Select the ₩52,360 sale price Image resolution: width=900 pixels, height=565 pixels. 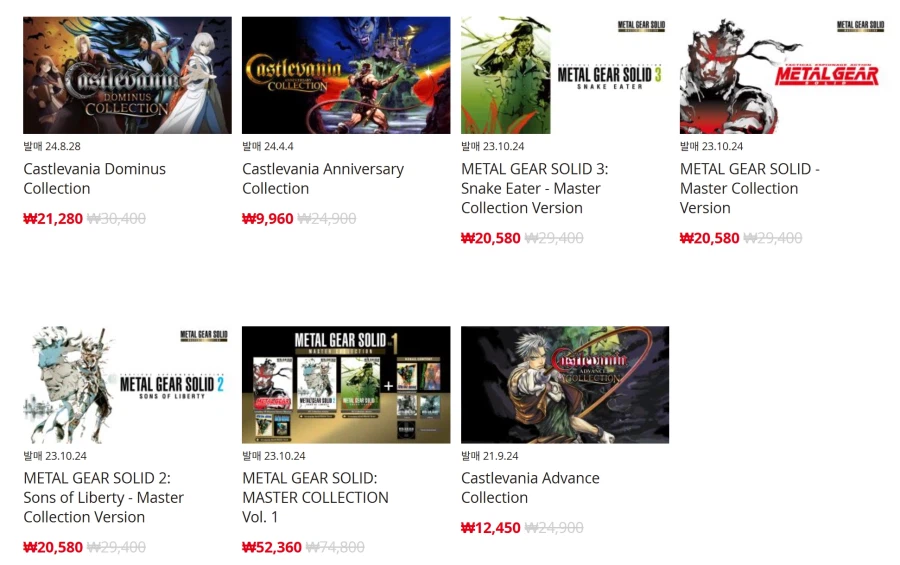coord(271,547)
